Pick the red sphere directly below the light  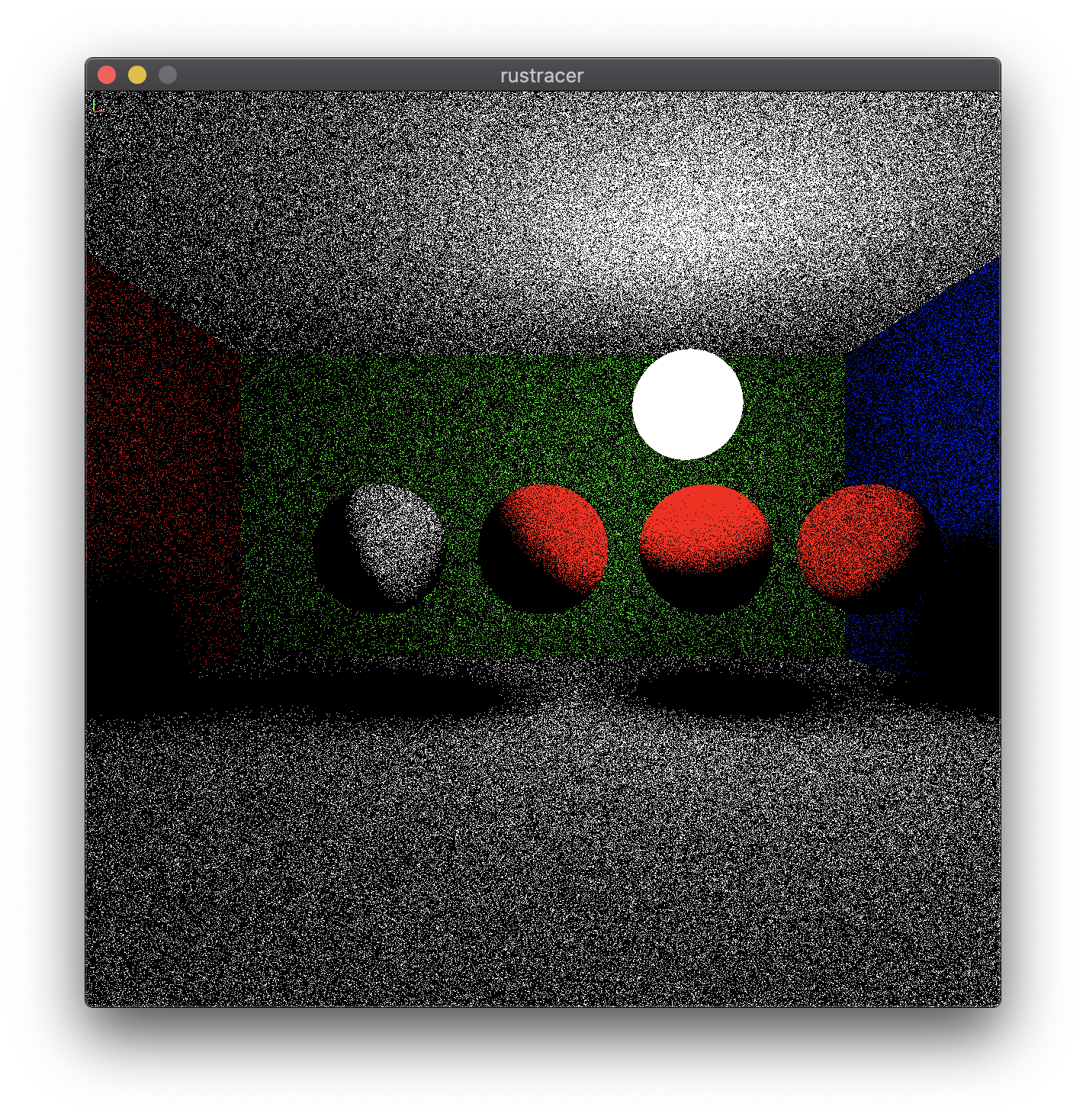(704, 526)
